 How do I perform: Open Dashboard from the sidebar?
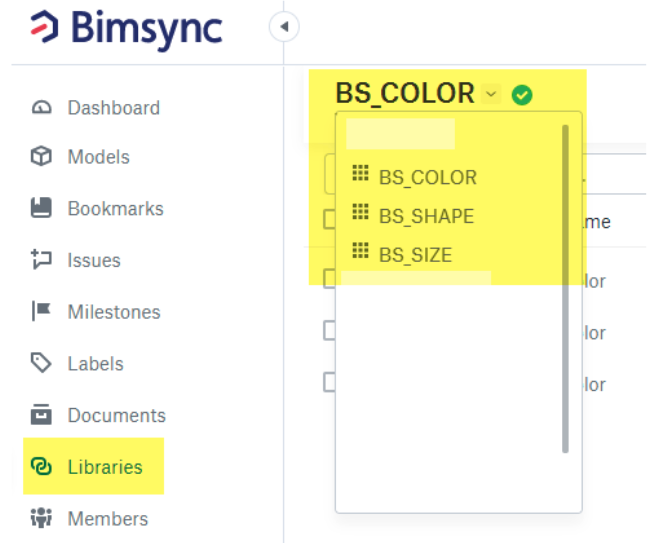[x=114, y=108]
